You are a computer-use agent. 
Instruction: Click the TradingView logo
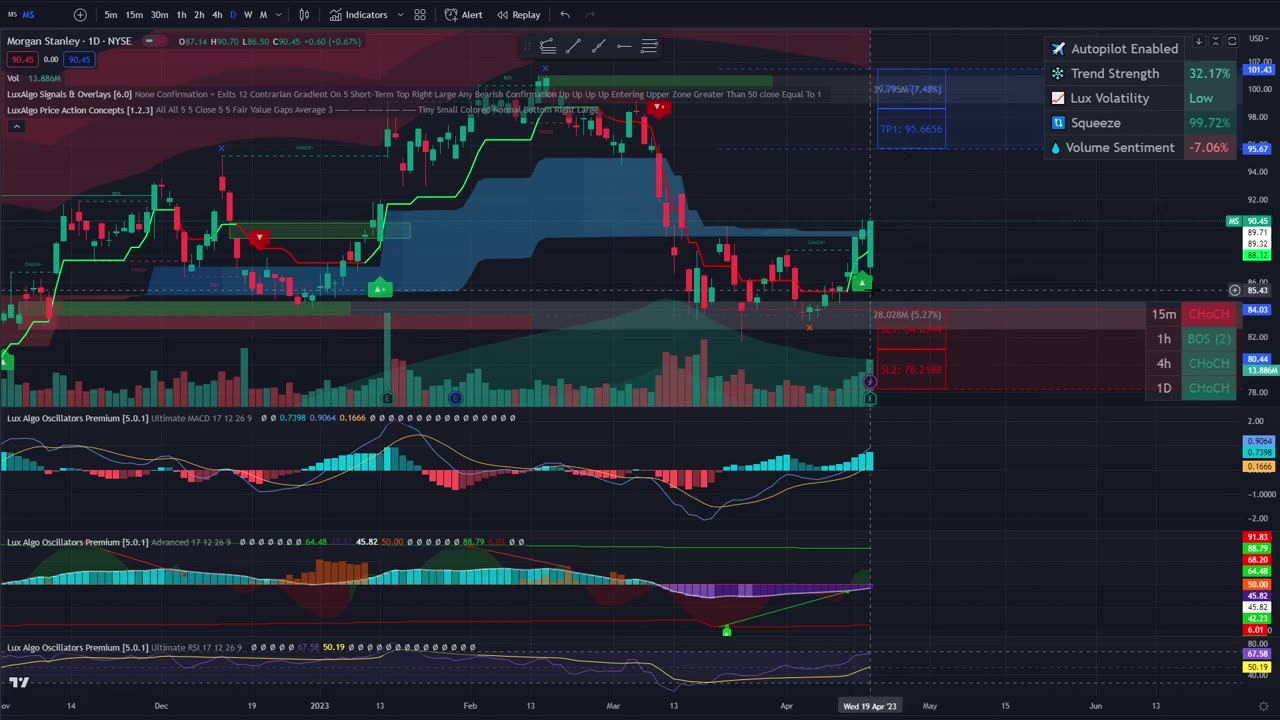pos(19,683)
